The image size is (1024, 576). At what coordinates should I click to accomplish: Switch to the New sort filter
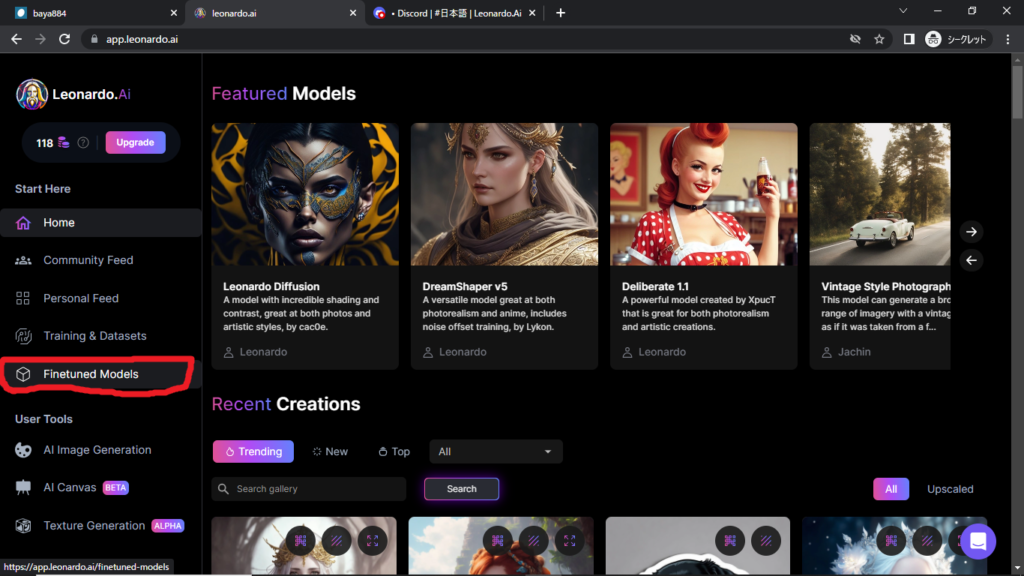[x=330, y=452]
